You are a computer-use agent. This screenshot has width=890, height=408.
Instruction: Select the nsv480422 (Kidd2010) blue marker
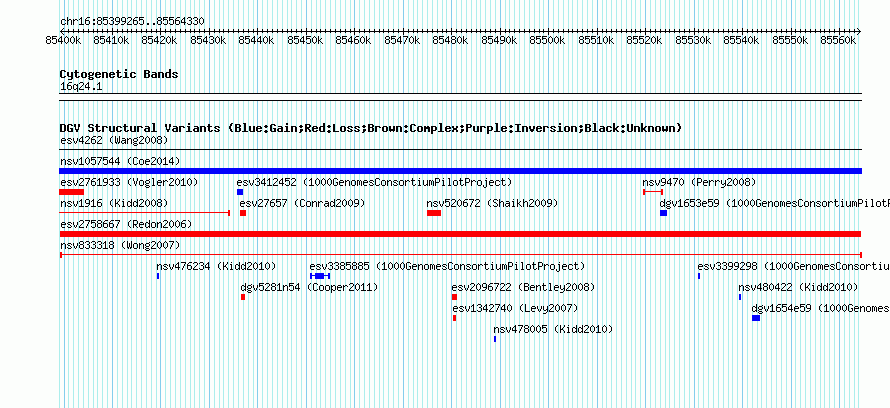click(x=740, y=297)
